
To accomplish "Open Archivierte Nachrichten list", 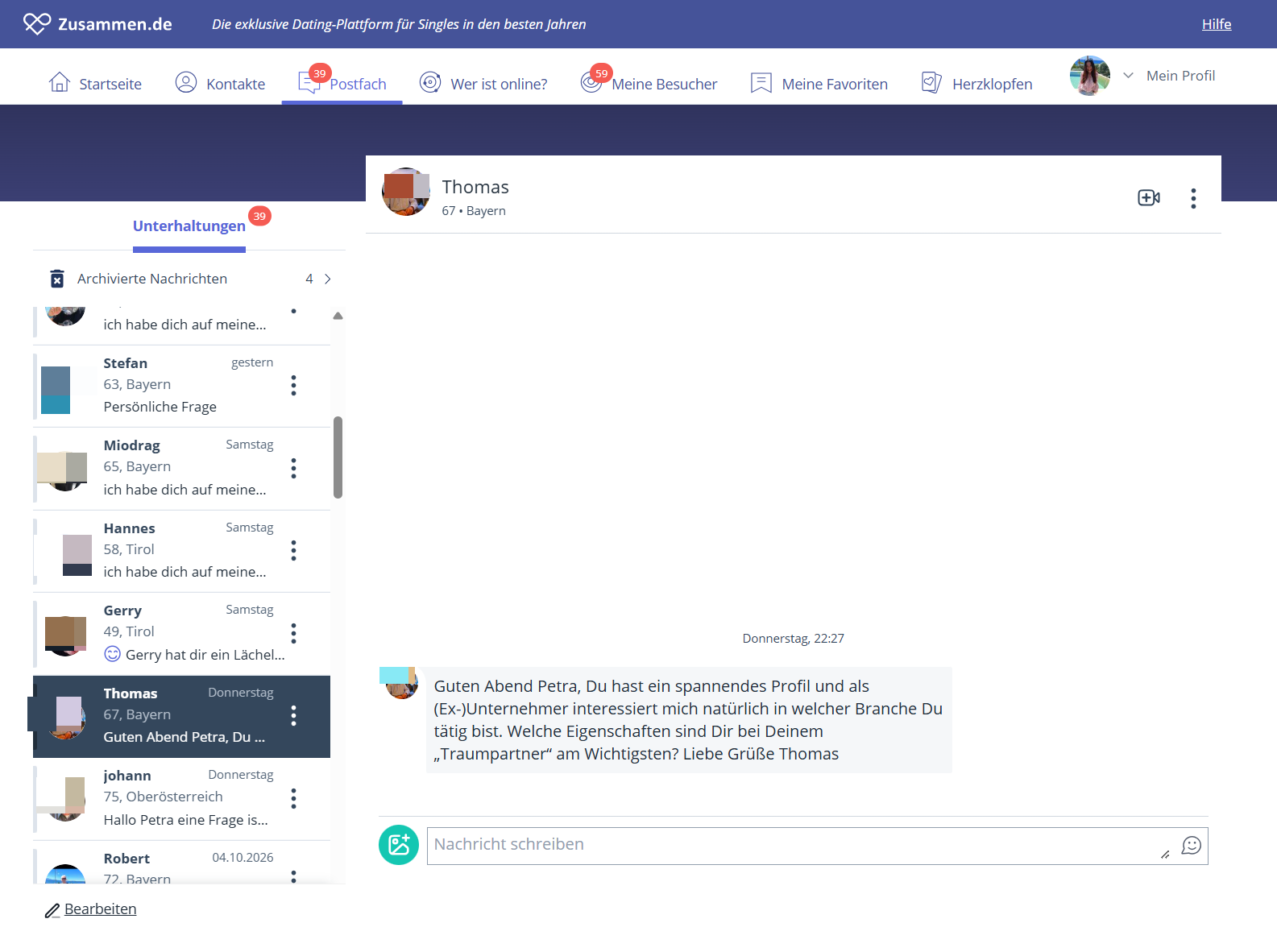I will tap(190, 279).
